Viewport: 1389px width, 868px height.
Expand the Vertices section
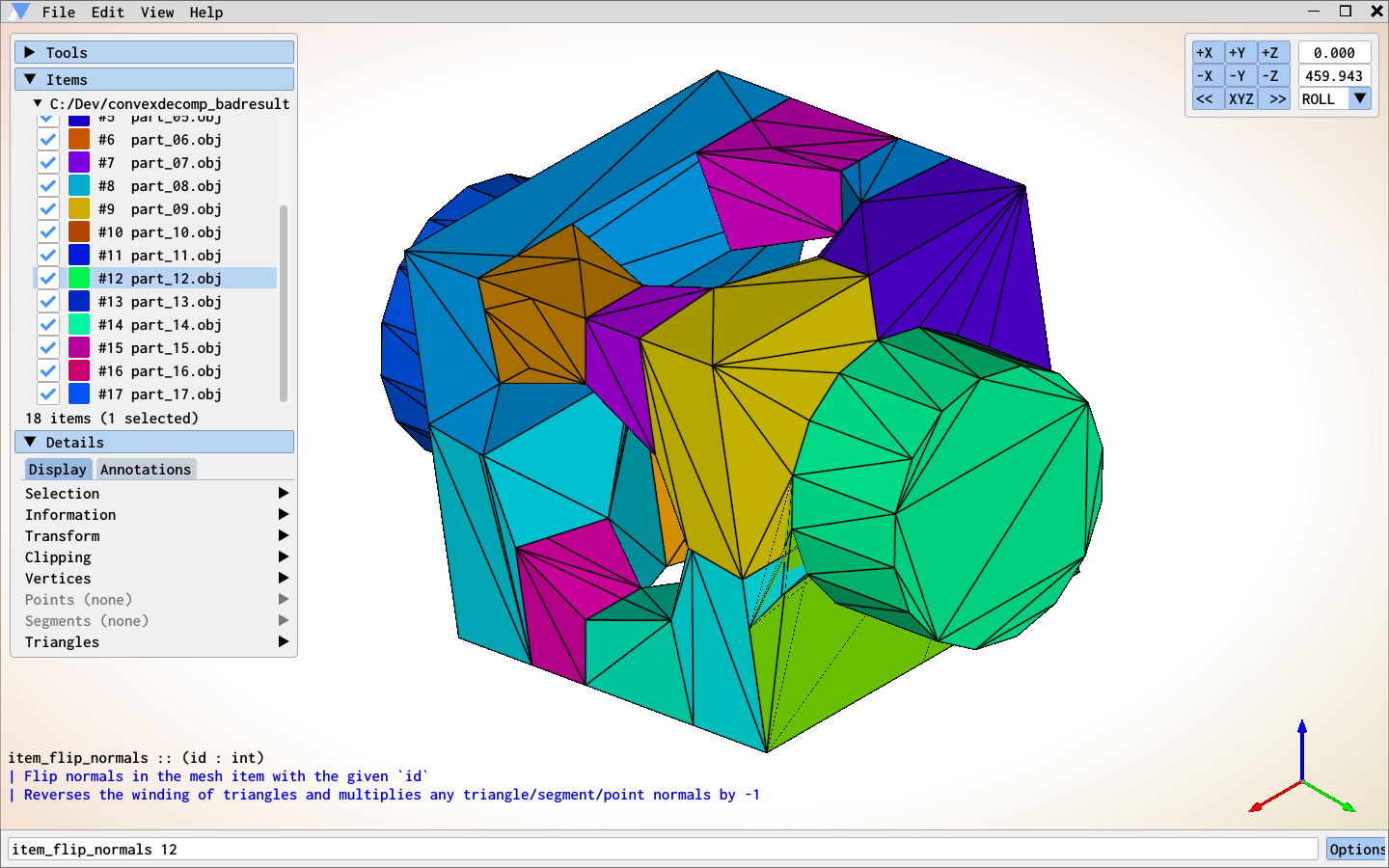[x=157, y=579]
